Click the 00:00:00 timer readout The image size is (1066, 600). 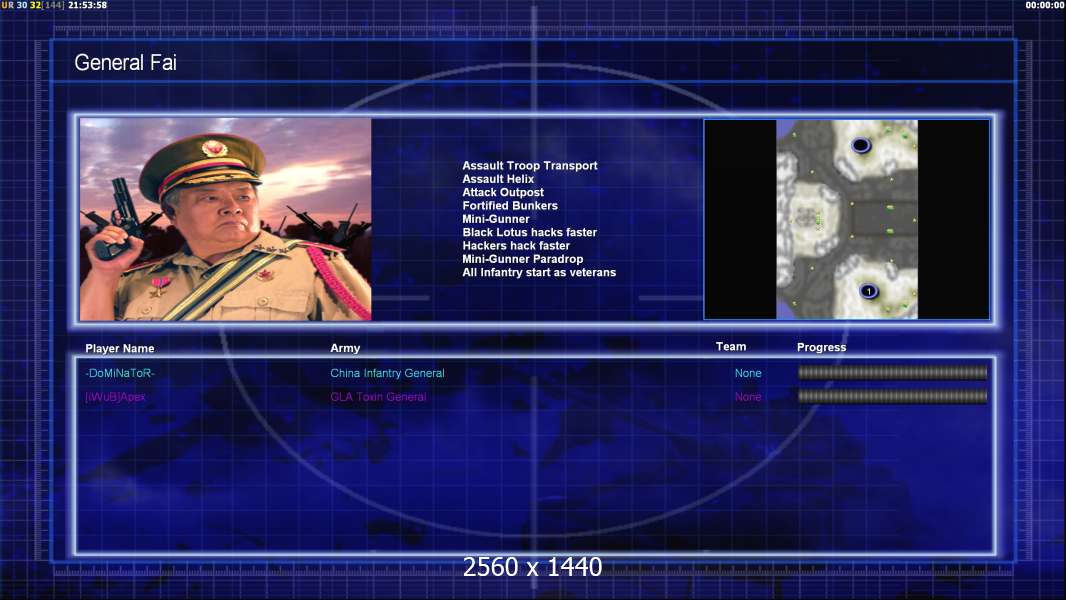point(1045,5)
